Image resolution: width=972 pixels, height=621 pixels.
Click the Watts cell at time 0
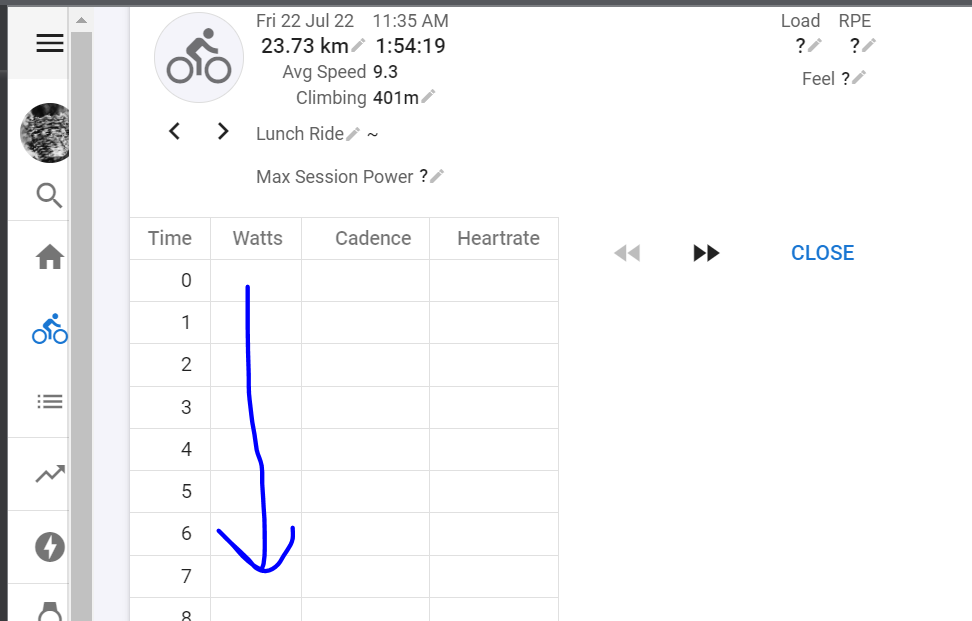pyautogui.click(x=256, y=280)
